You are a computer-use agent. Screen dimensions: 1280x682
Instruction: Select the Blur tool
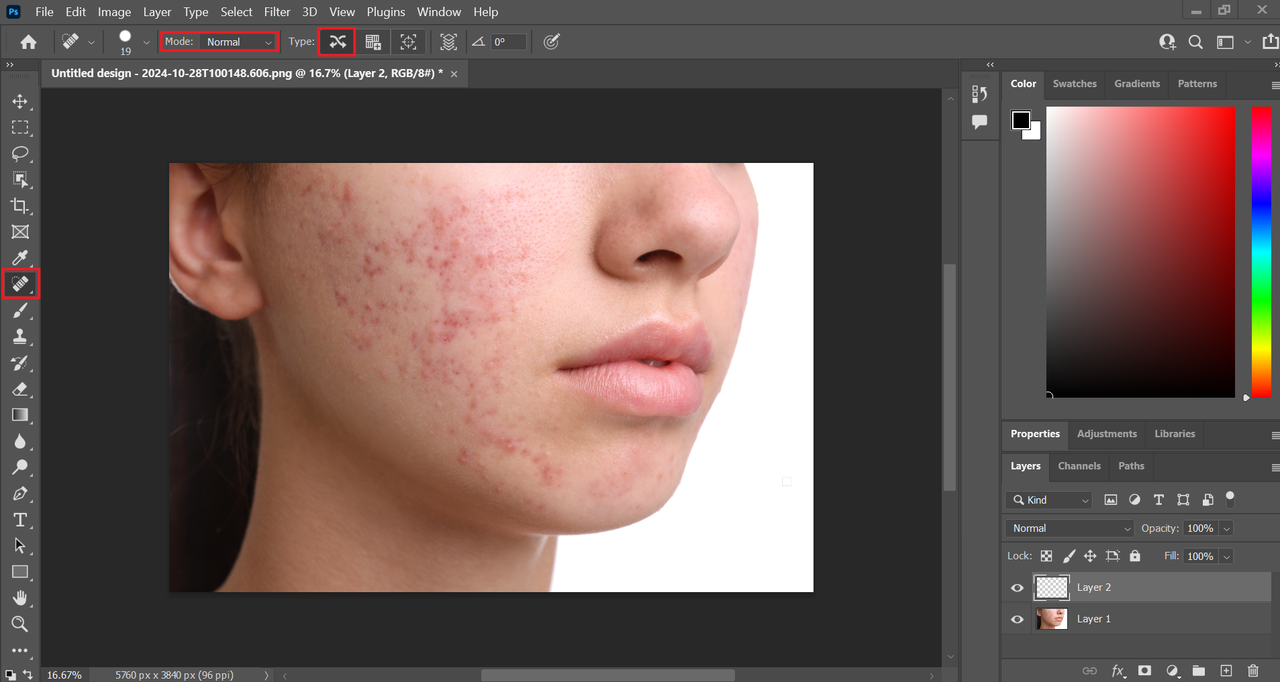pyautogui.click(x=20, y=441)
